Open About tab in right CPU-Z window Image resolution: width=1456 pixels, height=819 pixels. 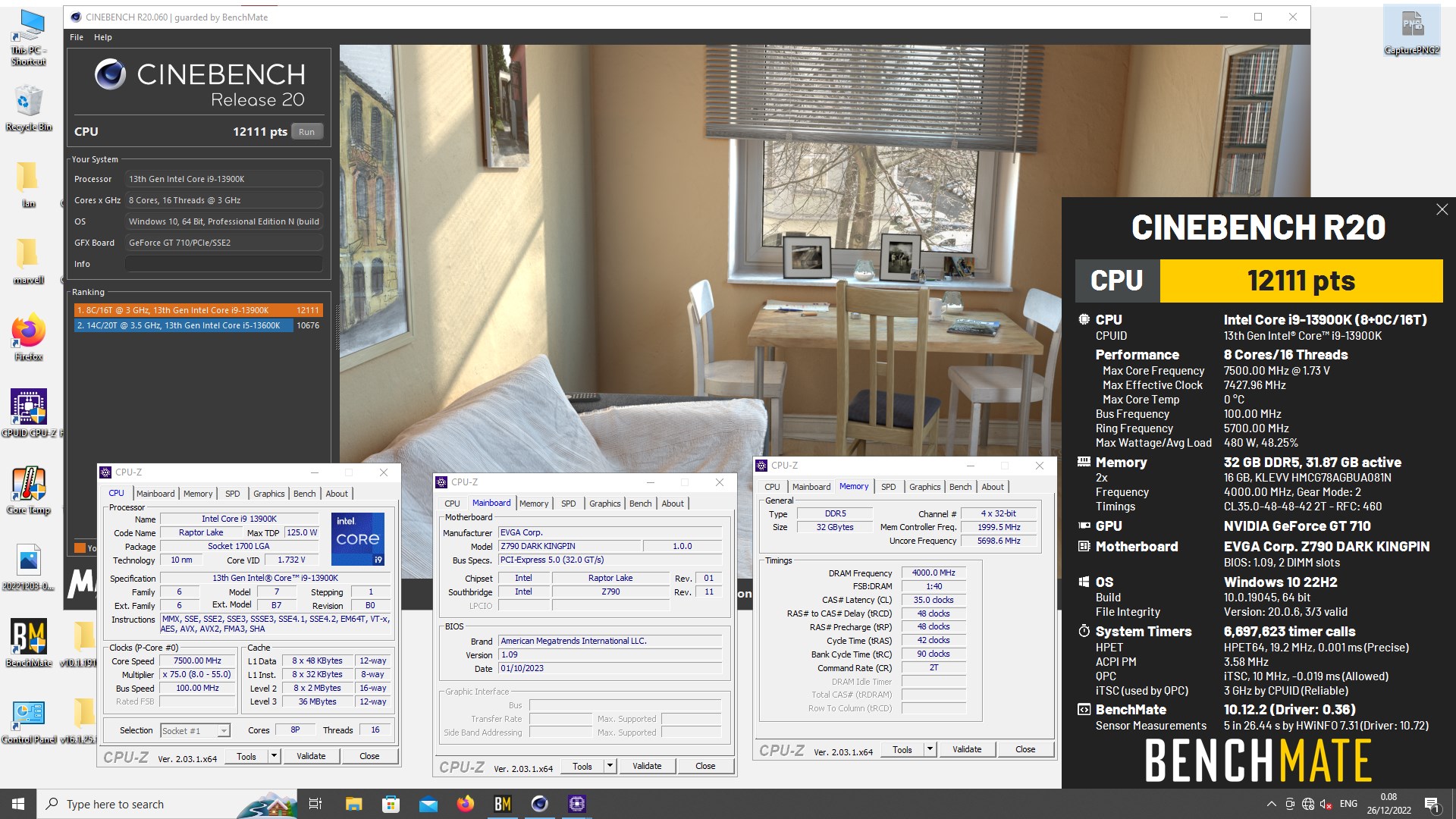pyautogui.click(x=993, y=487)
